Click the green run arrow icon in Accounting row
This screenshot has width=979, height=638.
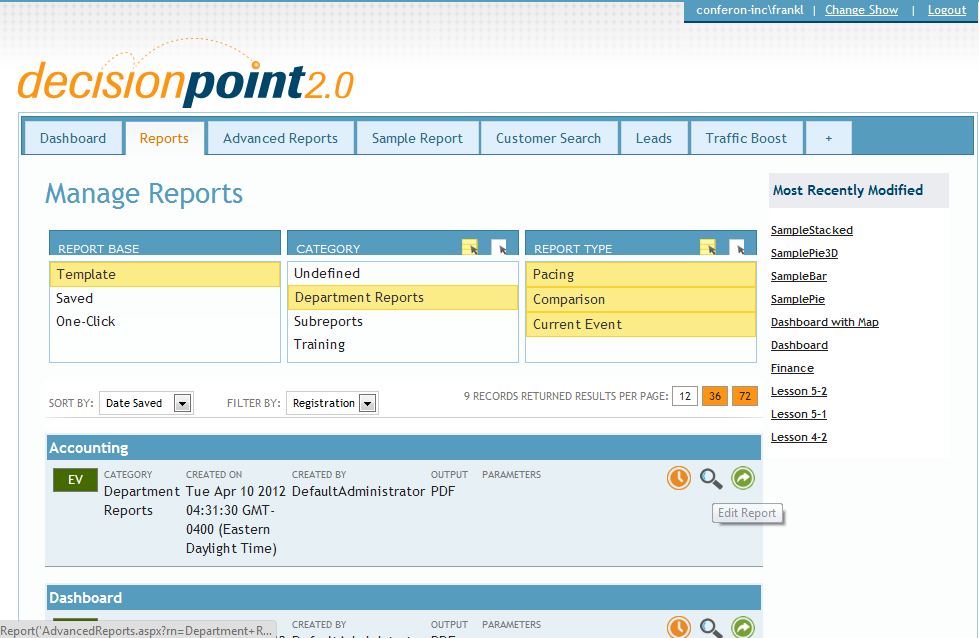point(743,478)
